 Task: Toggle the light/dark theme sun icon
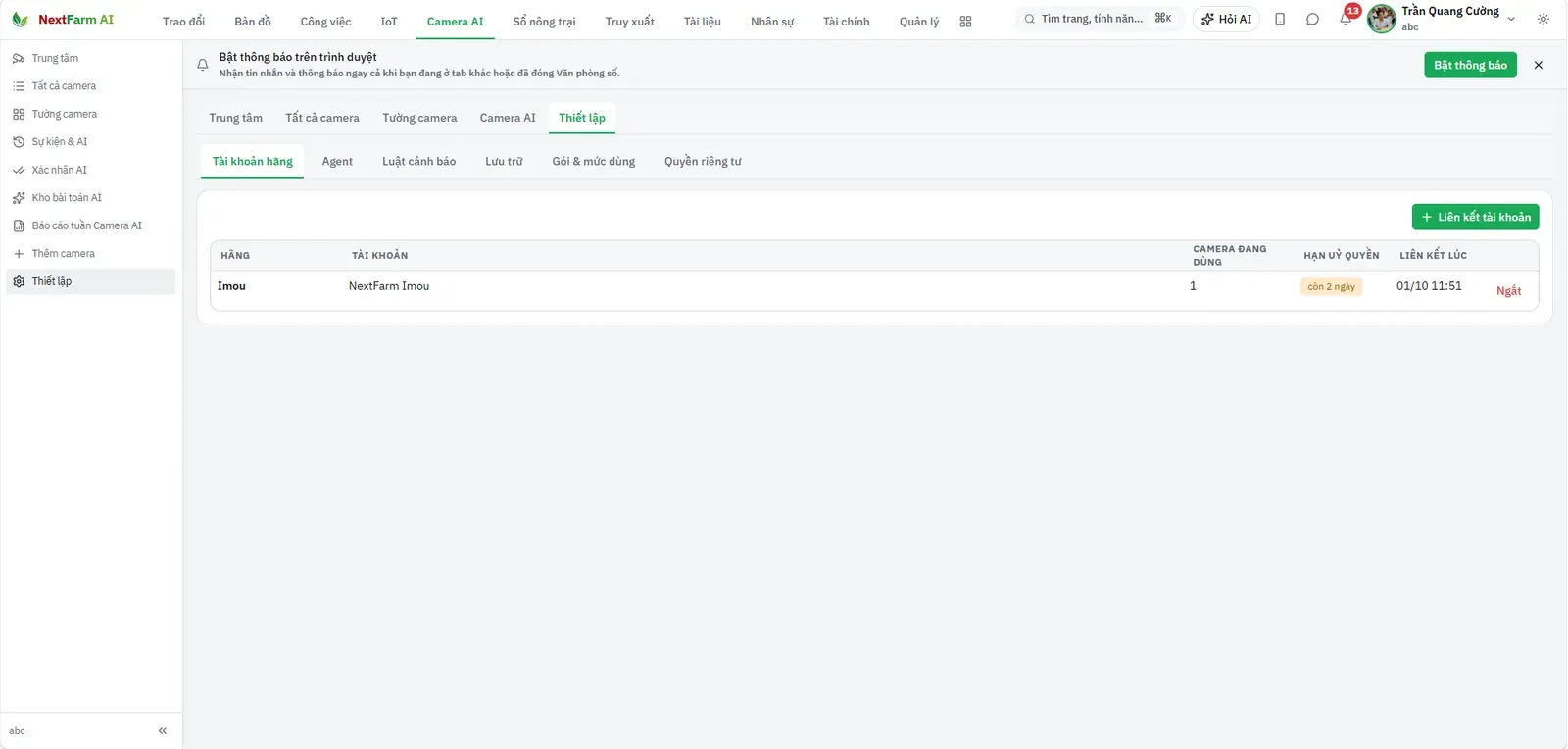coord(1543,19)
